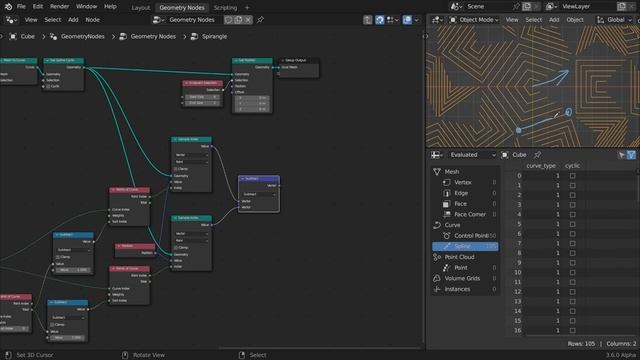
Task: Open Global transform orientation dropdown
Action: tap(614, 20)
